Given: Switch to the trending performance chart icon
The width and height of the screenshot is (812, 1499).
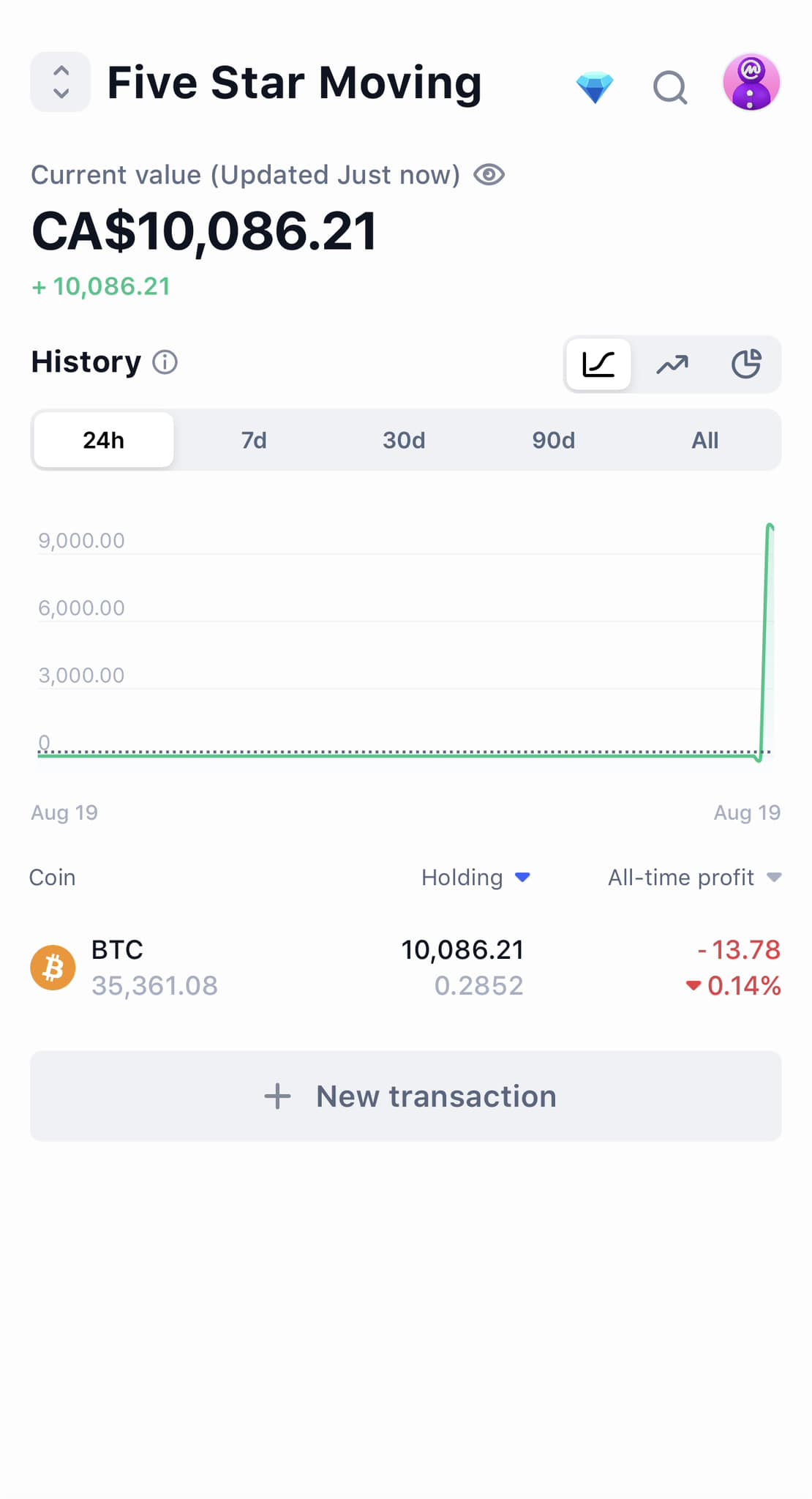Looking at the screenshot, I should coord(672,364).
